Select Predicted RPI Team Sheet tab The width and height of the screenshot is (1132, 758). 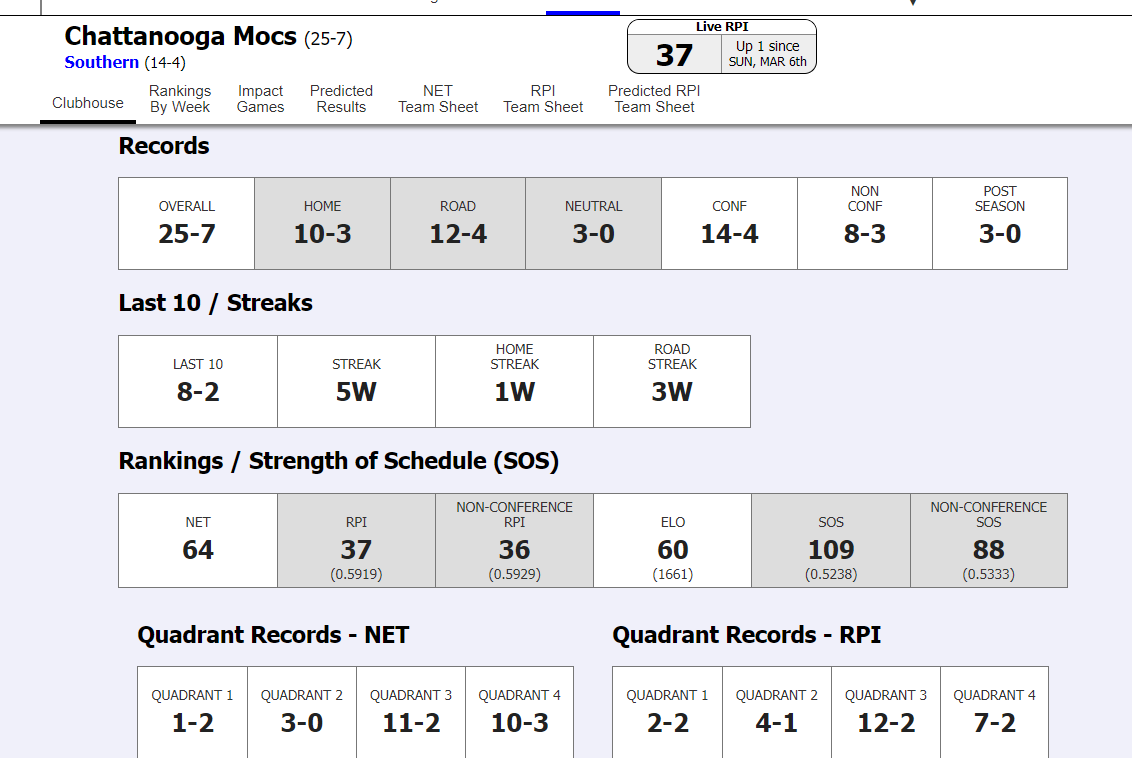click(x=654, y=99)
